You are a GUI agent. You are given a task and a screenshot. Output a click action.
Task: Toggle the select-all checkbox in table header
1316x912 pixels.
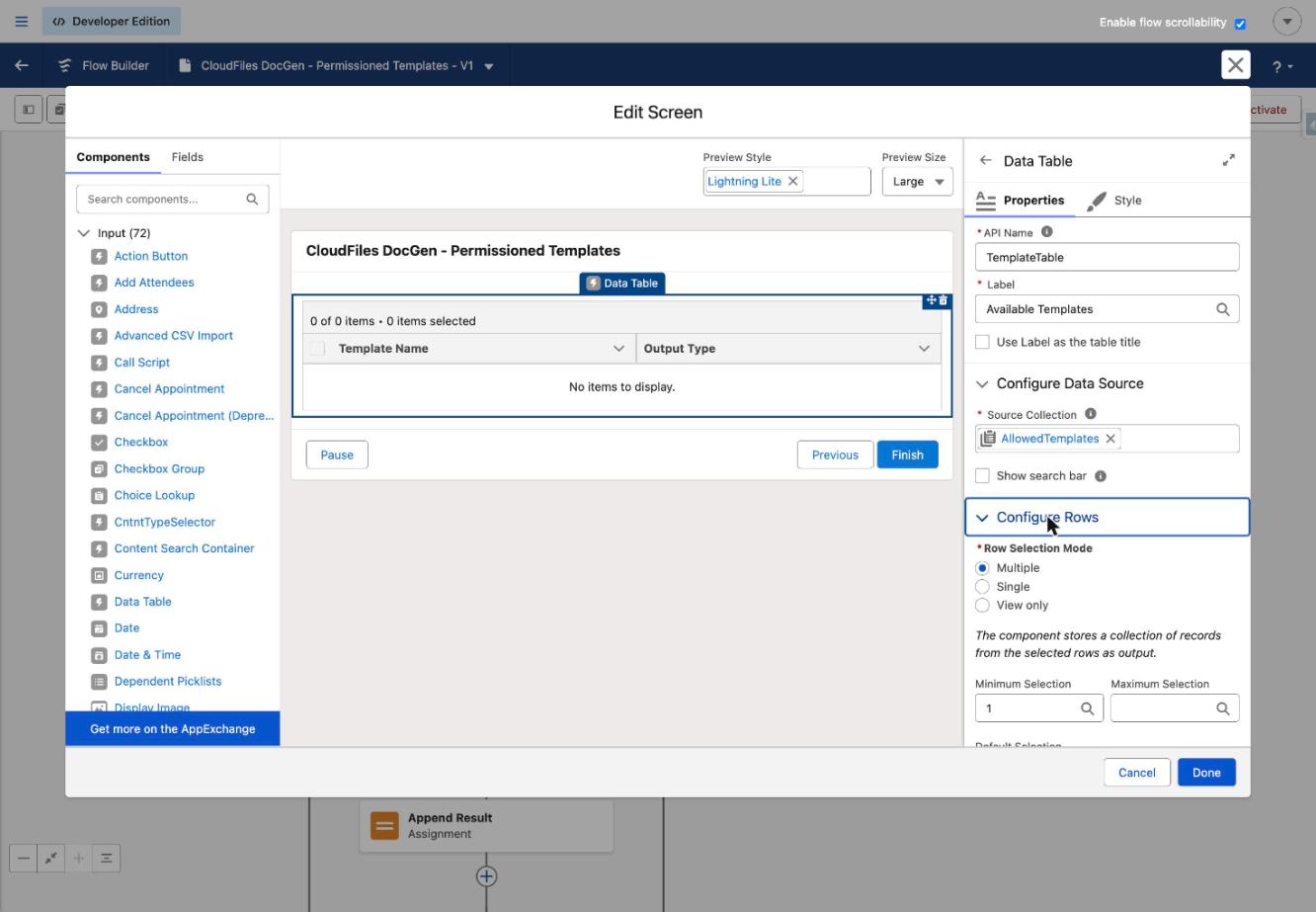[317, 349]
